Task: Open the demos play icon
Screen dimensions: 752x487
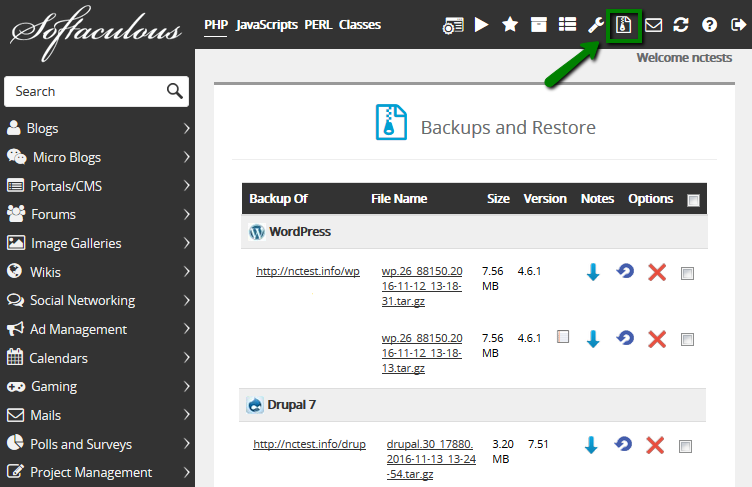Action: 481,24
